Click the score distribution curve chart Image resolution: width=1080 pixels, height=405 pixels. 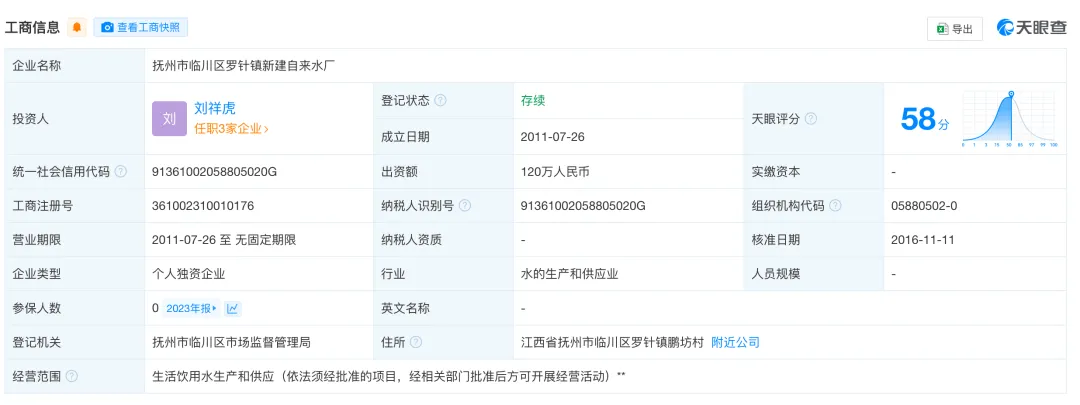(1010, 120)
